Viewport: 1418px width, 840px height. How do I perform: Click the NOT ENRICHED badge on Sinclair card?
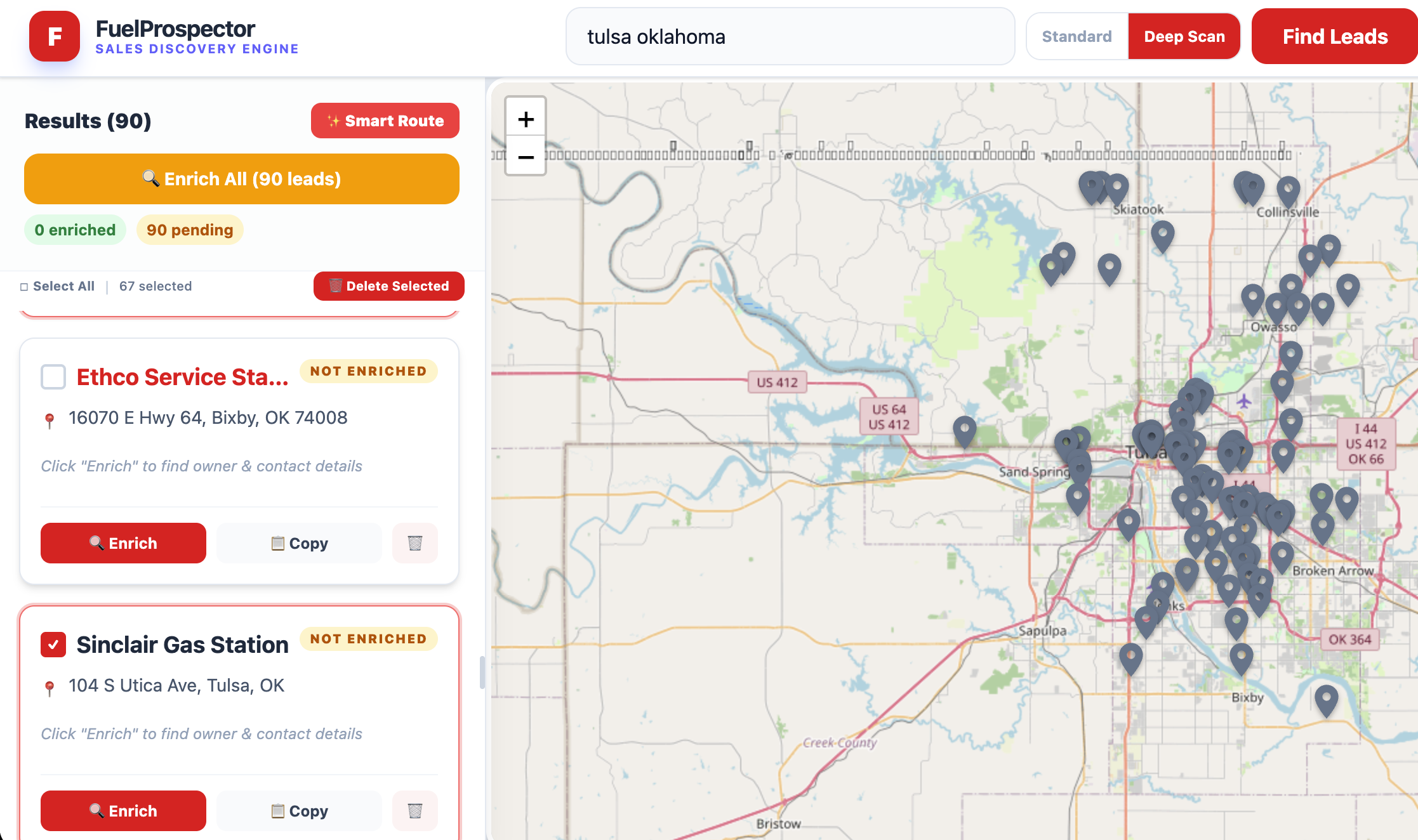tap(368, 639)
